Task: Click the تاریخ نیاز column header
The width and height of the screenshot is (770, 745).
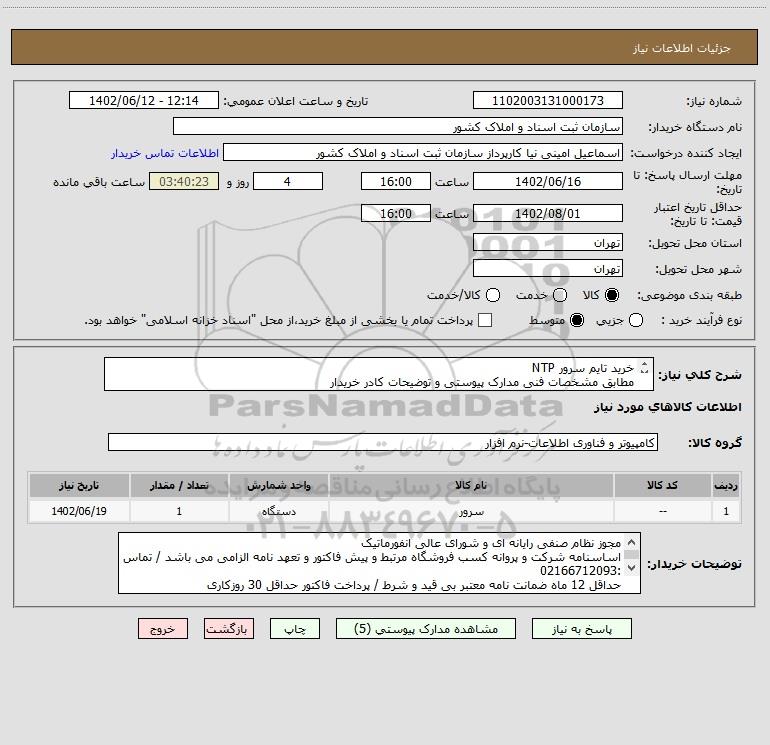Action: (x=79, y=486)
